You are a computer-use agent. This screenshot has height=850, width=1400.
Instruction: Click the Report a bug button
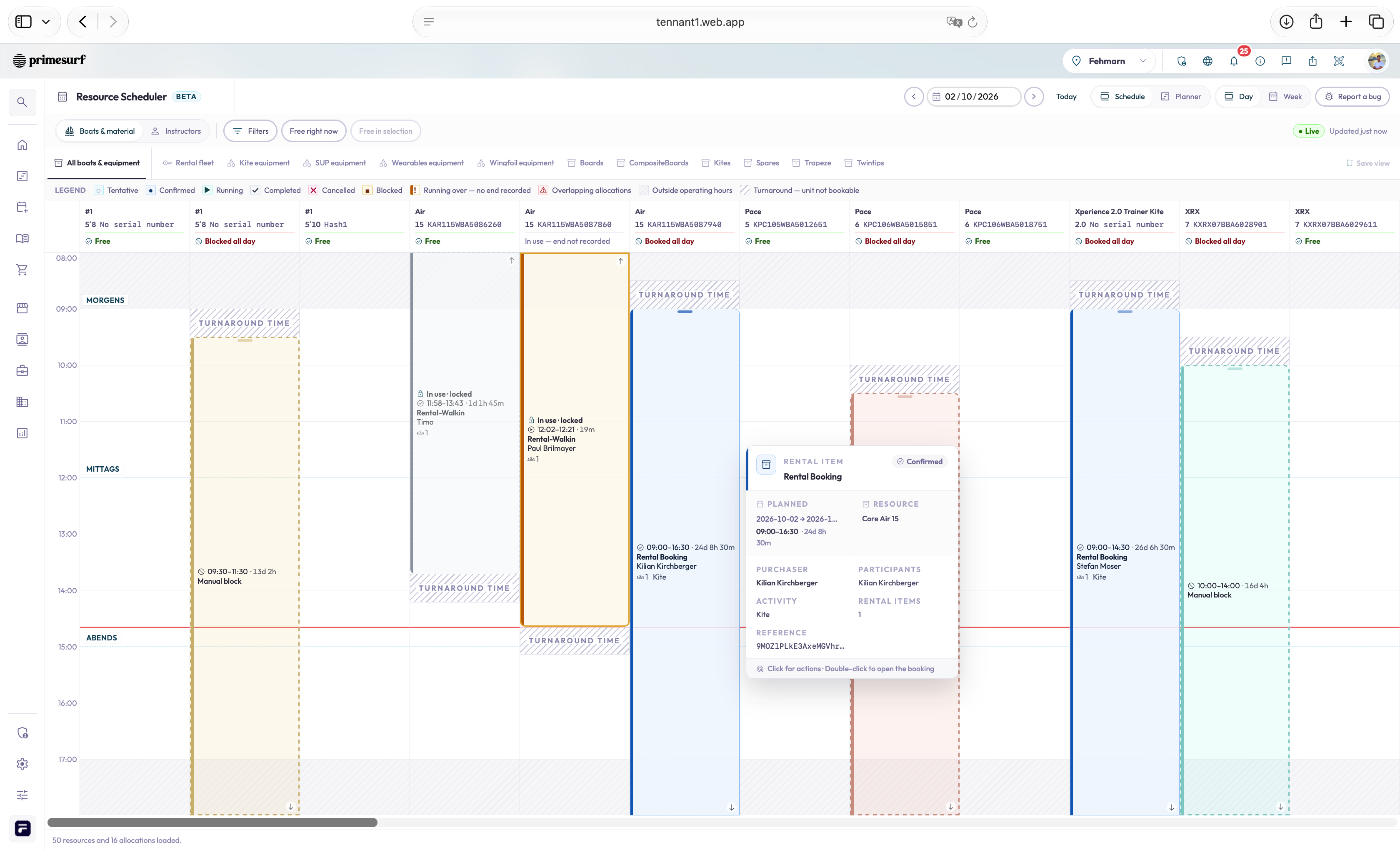click(1352, 97)
